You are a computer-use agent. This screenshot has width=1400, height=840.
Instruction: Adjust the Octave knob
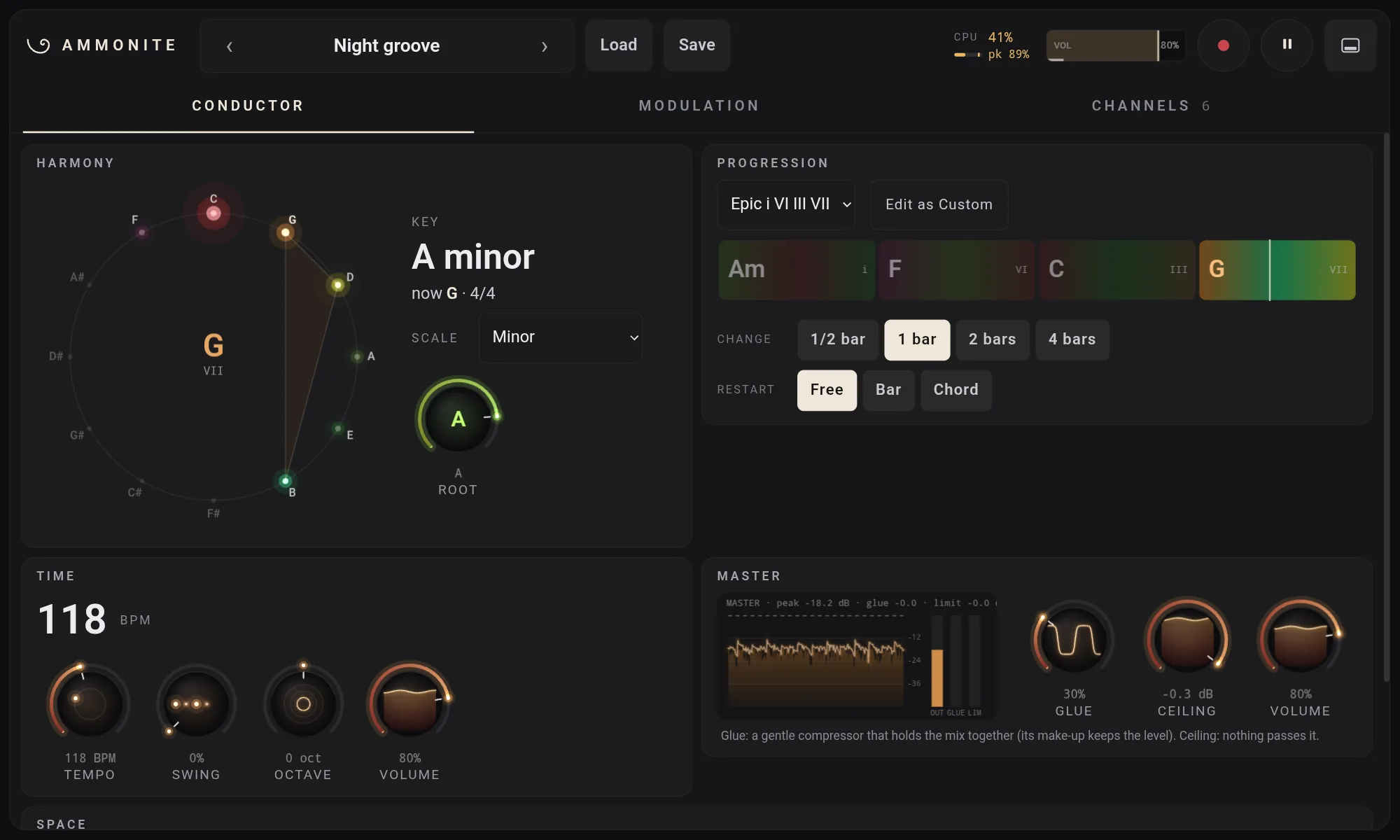click(x=303, y=703)
